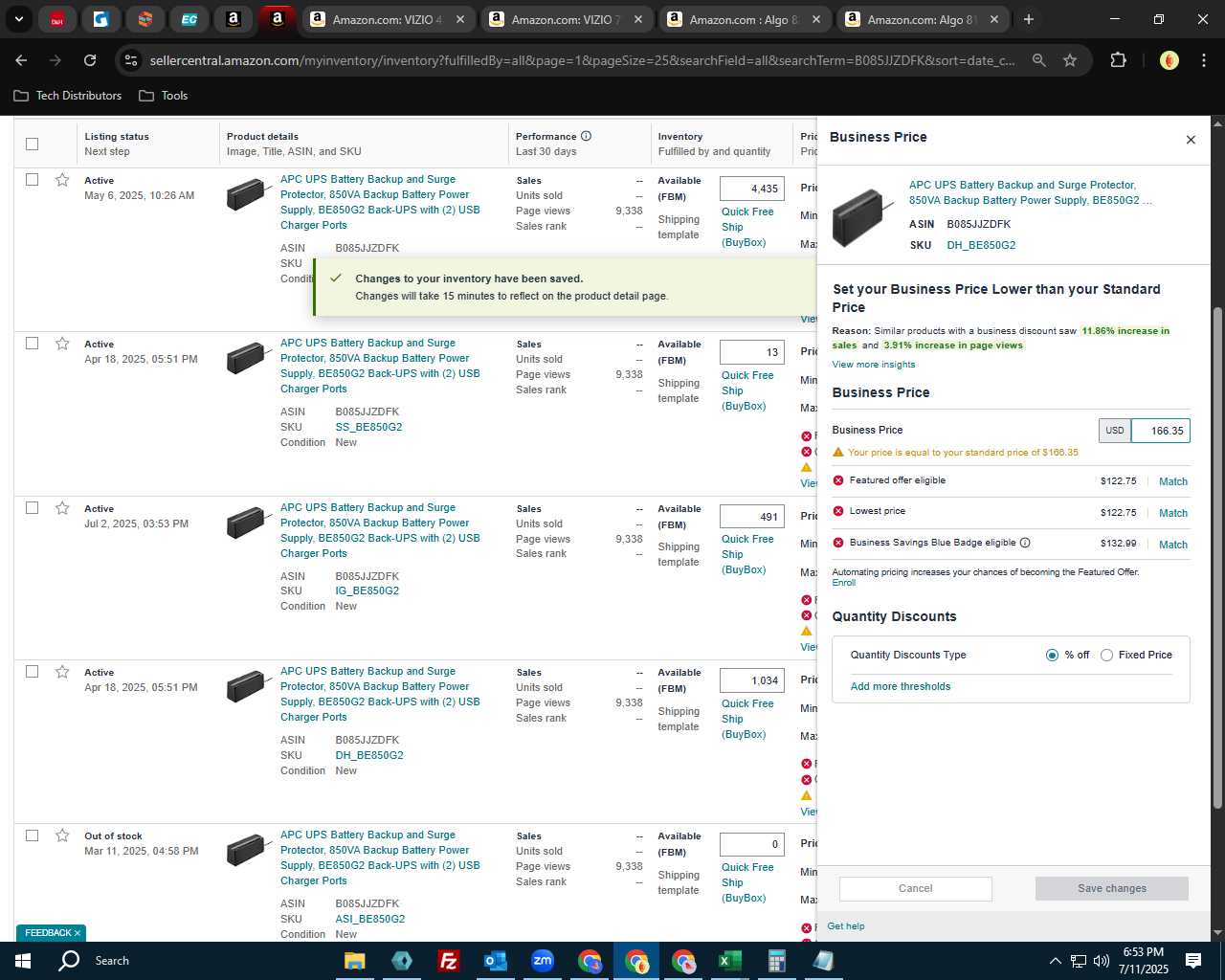Open FileZilla from the taskbar
The width and height of the screenshot is (1225, 980).
(448, 961)
